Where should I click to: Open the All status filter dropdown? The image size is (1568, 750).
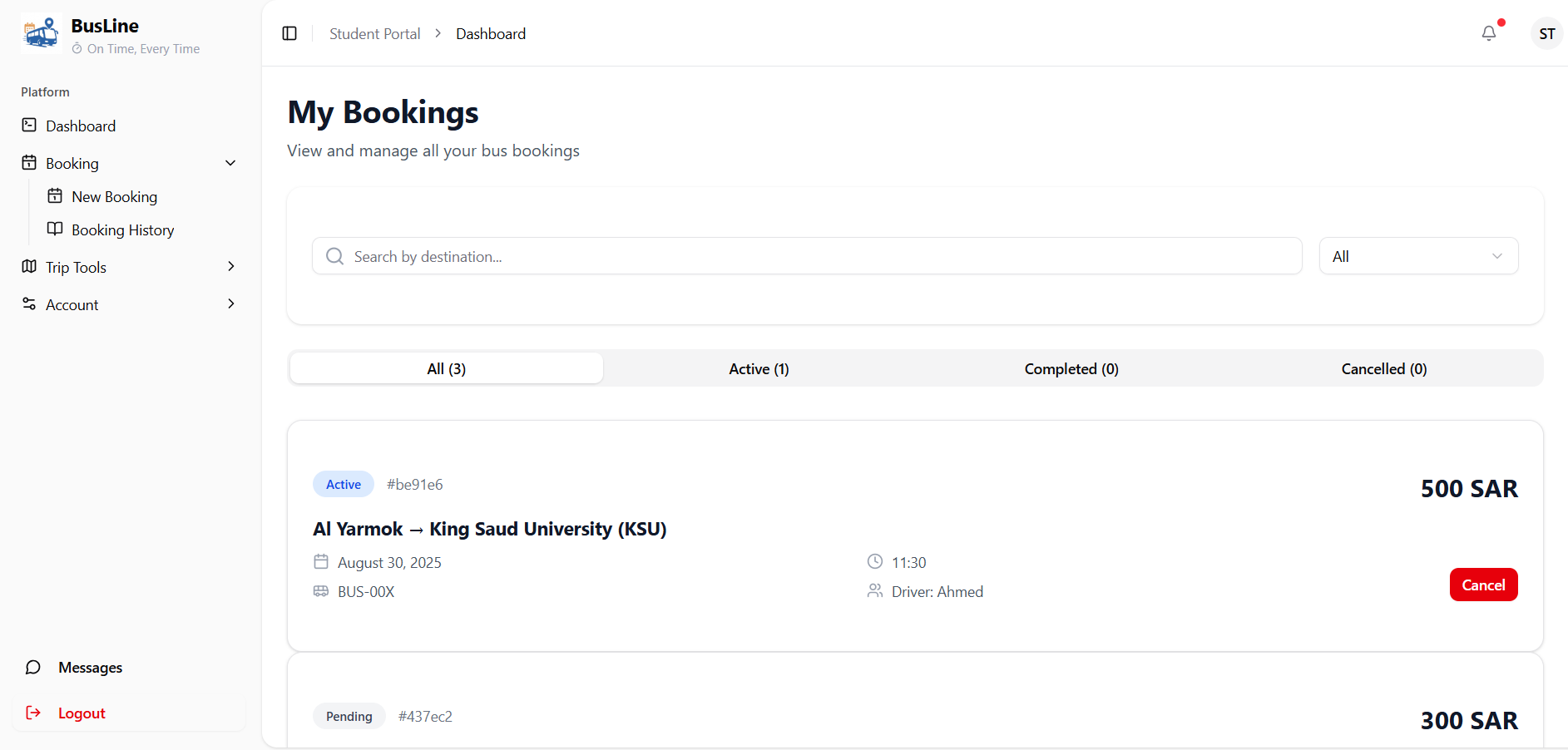1418,256
